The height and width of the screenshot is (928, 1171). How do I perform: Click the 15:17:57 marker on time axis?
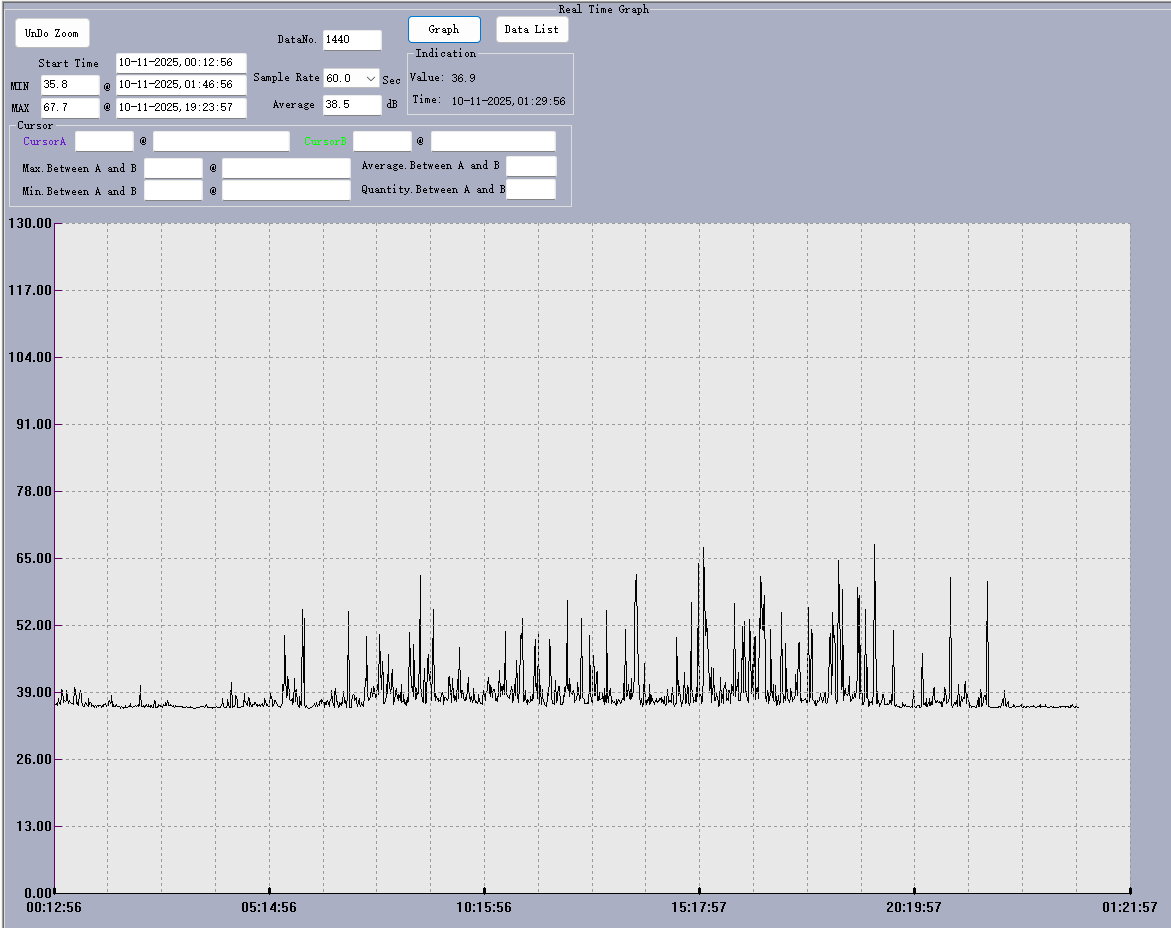699,907
